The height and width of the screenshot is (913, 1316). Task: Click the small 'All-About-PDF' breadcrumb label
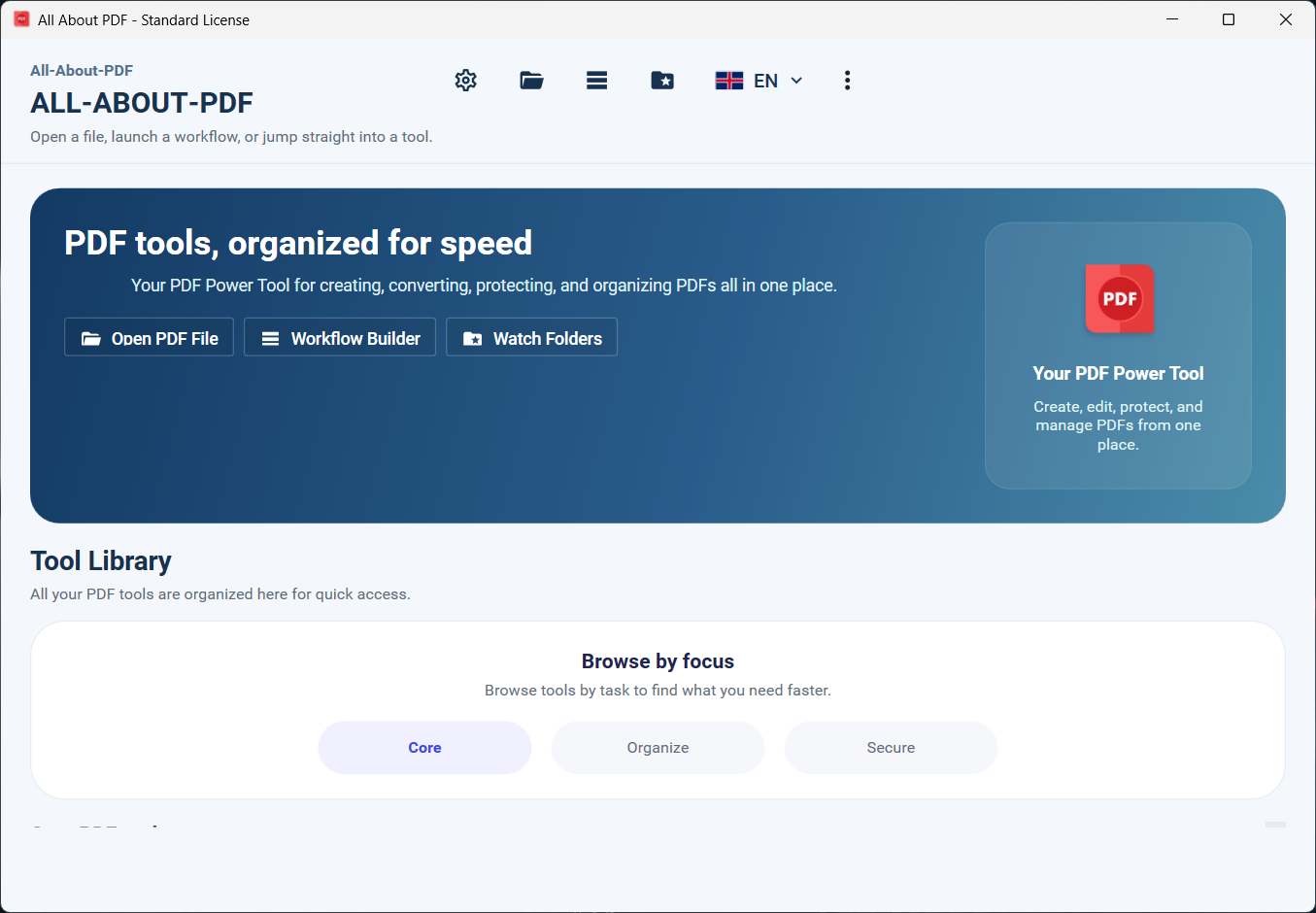[x=82, y=71]
